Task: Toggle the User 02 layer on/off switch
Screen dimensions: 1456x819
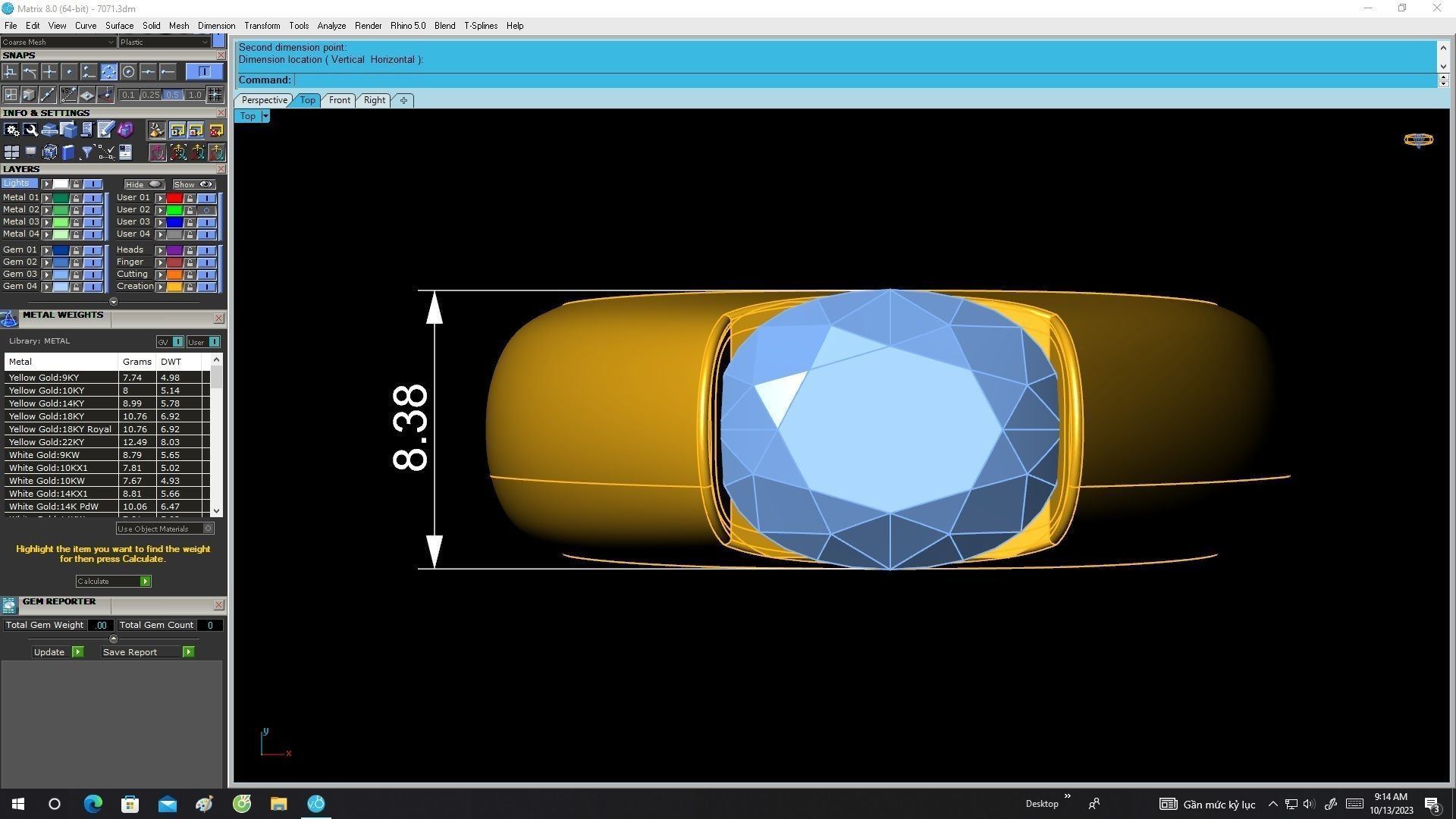Action: pyautogui.click(x=206, y=210)
